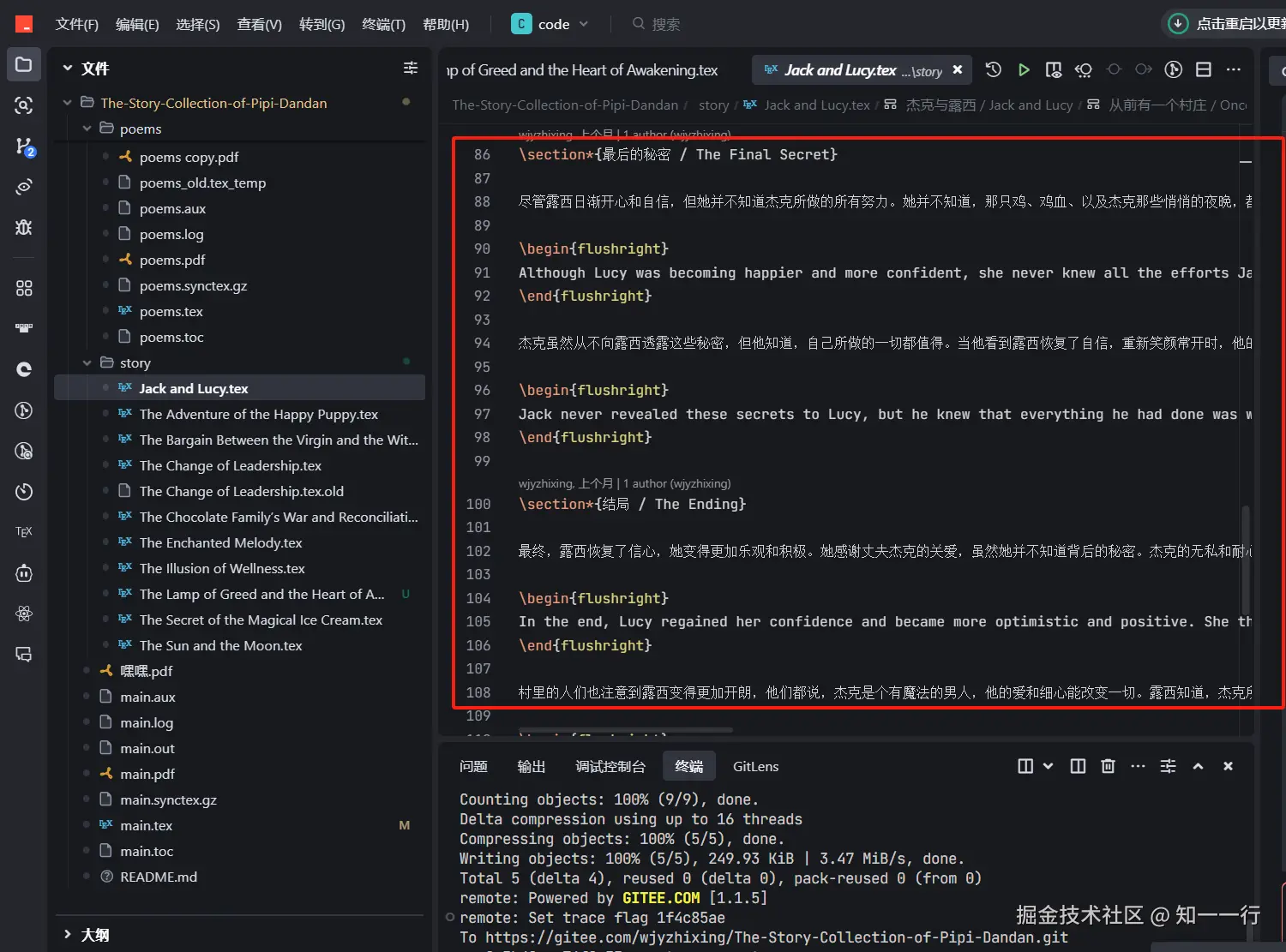This screenshot has width=1286, height=952.
Task: Split the editor layout icon
Action: (x=1204, y=69)
